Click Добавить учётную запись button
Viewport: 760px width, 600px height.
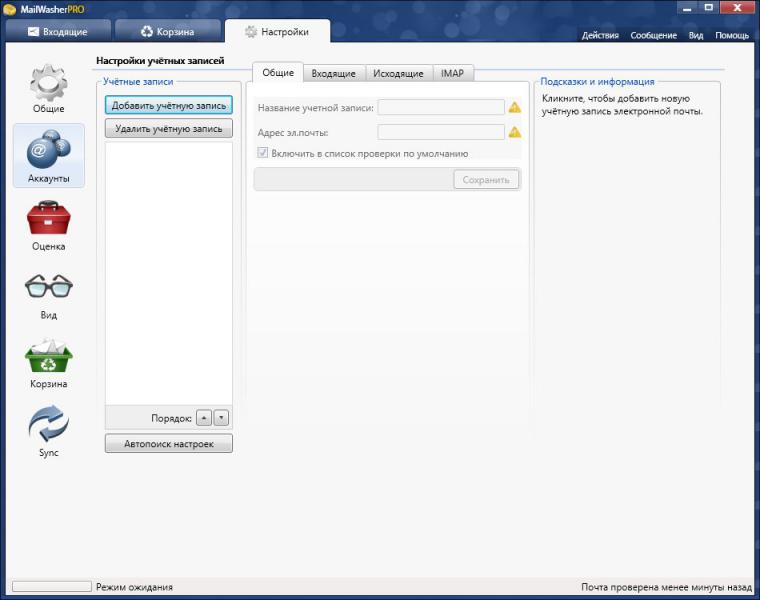tap(169, 105)
